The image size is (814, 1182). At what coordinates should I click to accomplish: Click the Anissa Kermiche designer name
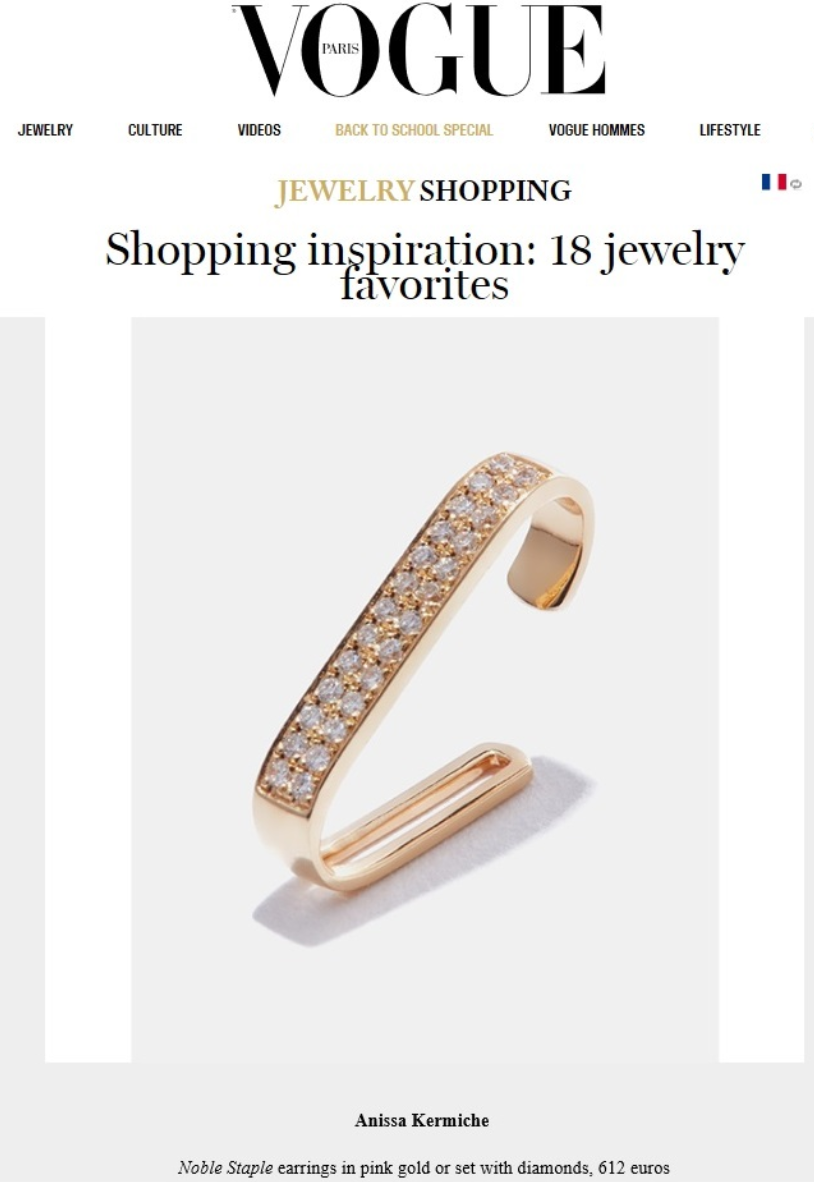pyautogui.click(x=422, y=1120)
